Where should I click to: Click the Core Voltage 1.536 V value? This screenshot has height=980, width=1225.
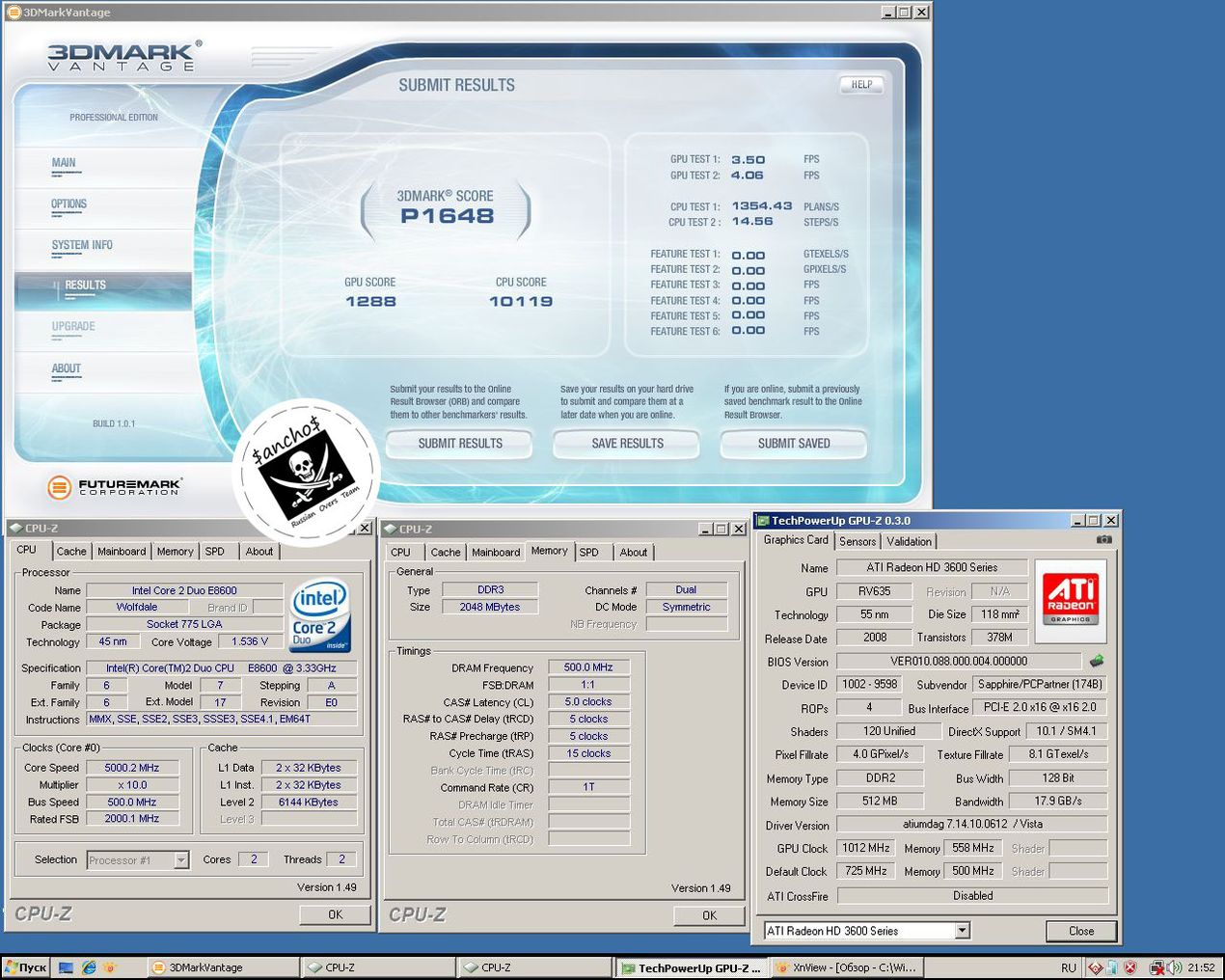click(x=250, y=641)
